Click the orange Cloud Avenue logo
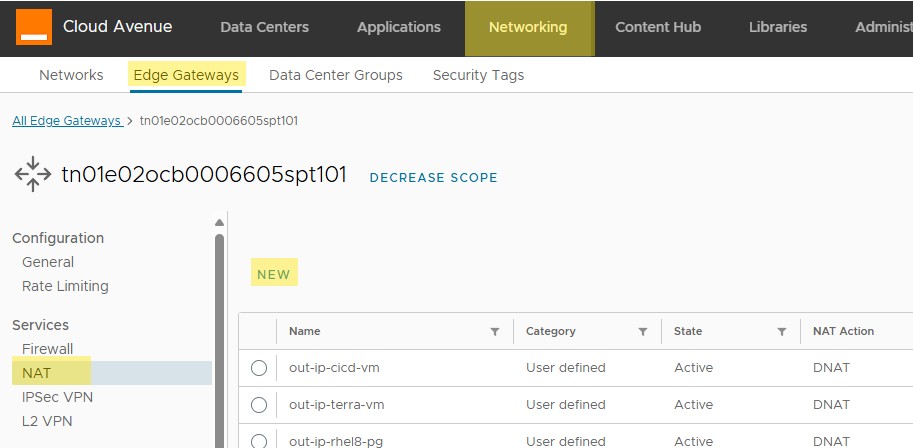This screenshot has height=448, width=913. [33, 27]
